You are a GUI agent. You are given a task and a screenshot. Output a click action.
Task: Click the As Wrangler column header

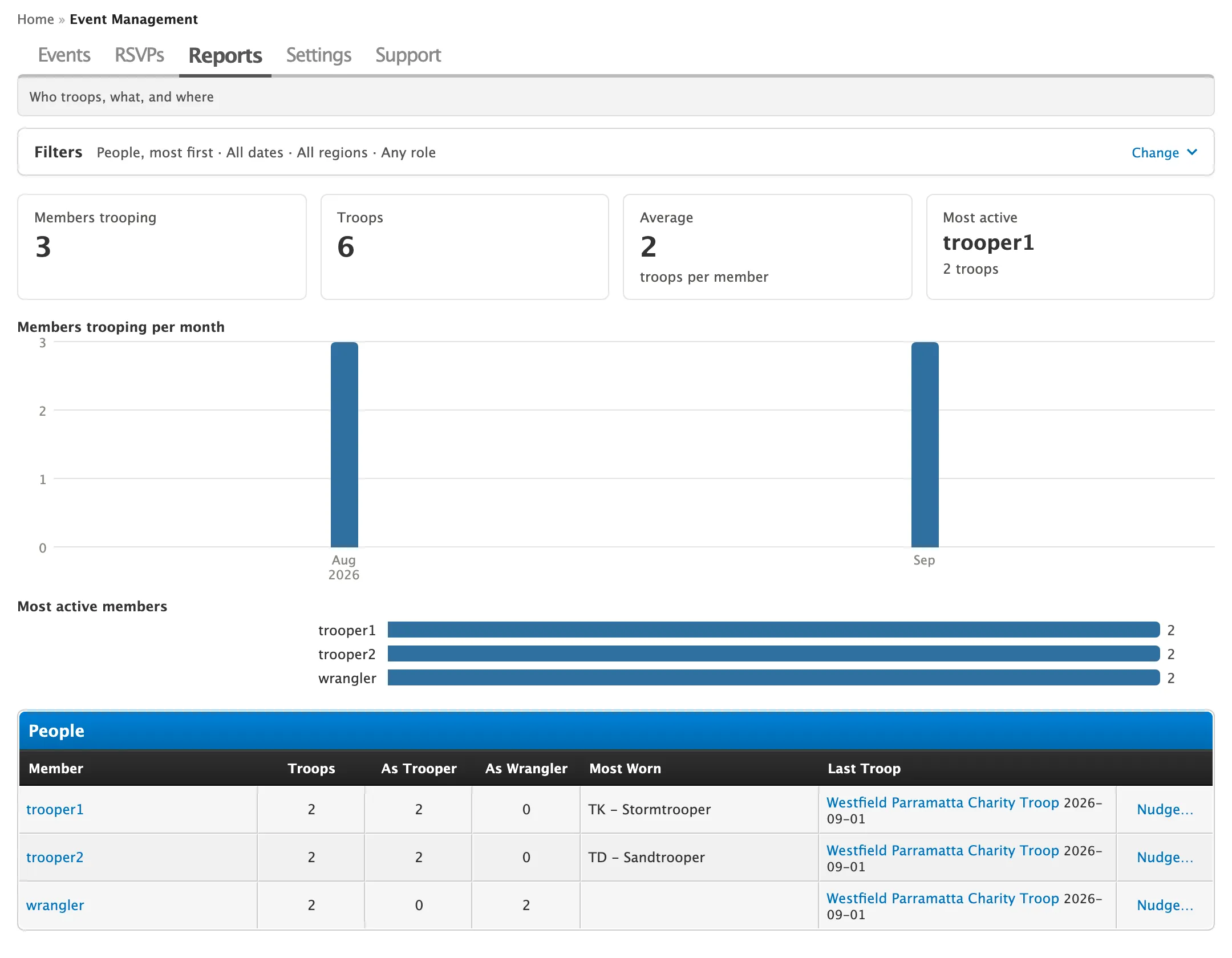coord(526,768)
